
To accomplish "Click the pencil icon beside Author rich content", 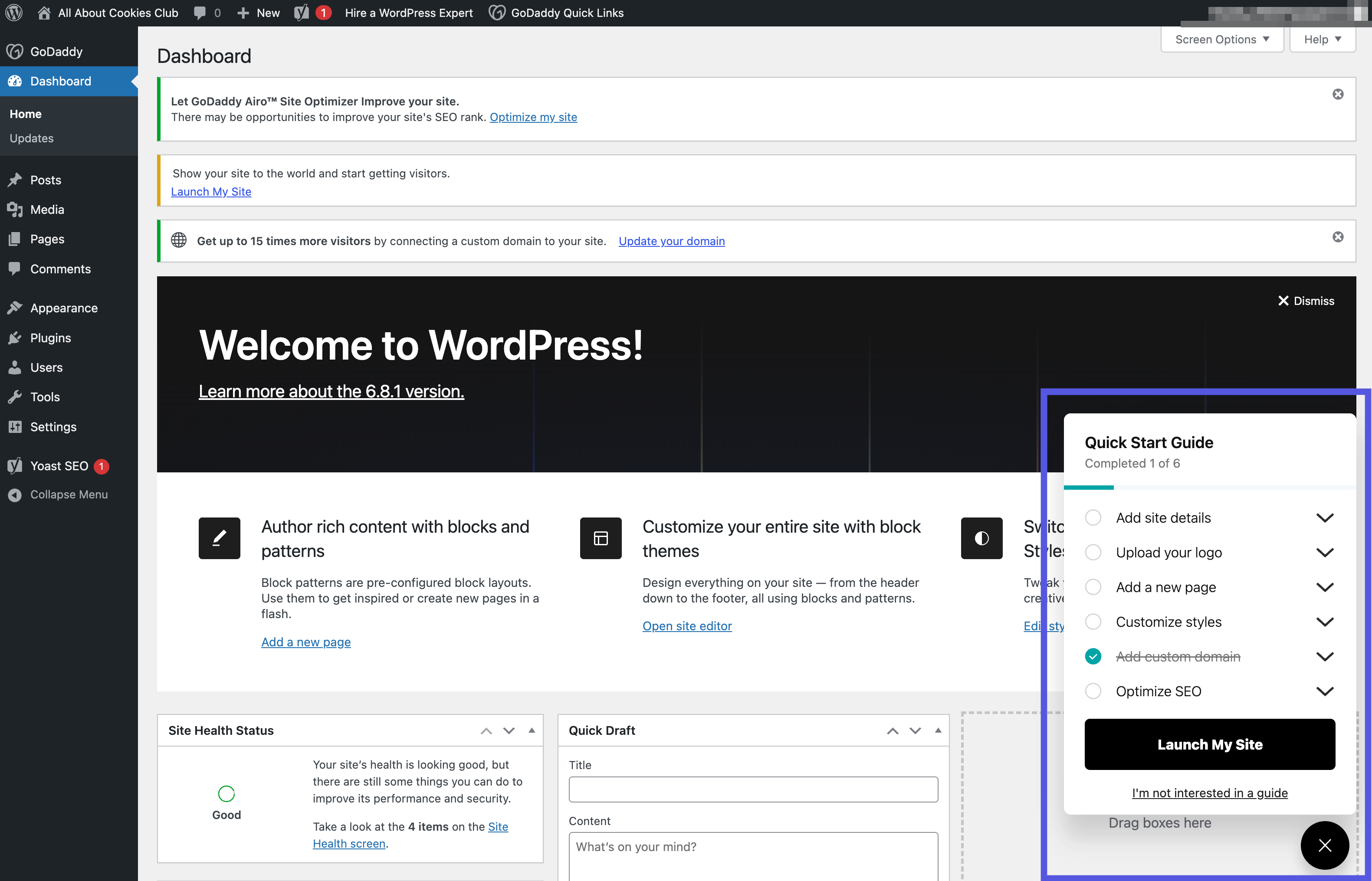I will [219, 538].
